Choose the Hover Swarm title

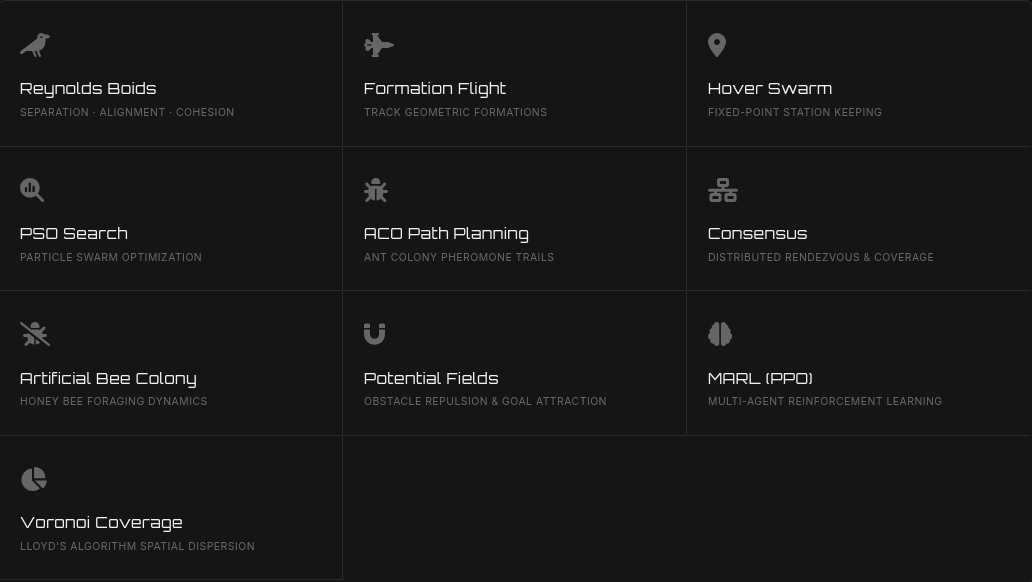(770, 89)
